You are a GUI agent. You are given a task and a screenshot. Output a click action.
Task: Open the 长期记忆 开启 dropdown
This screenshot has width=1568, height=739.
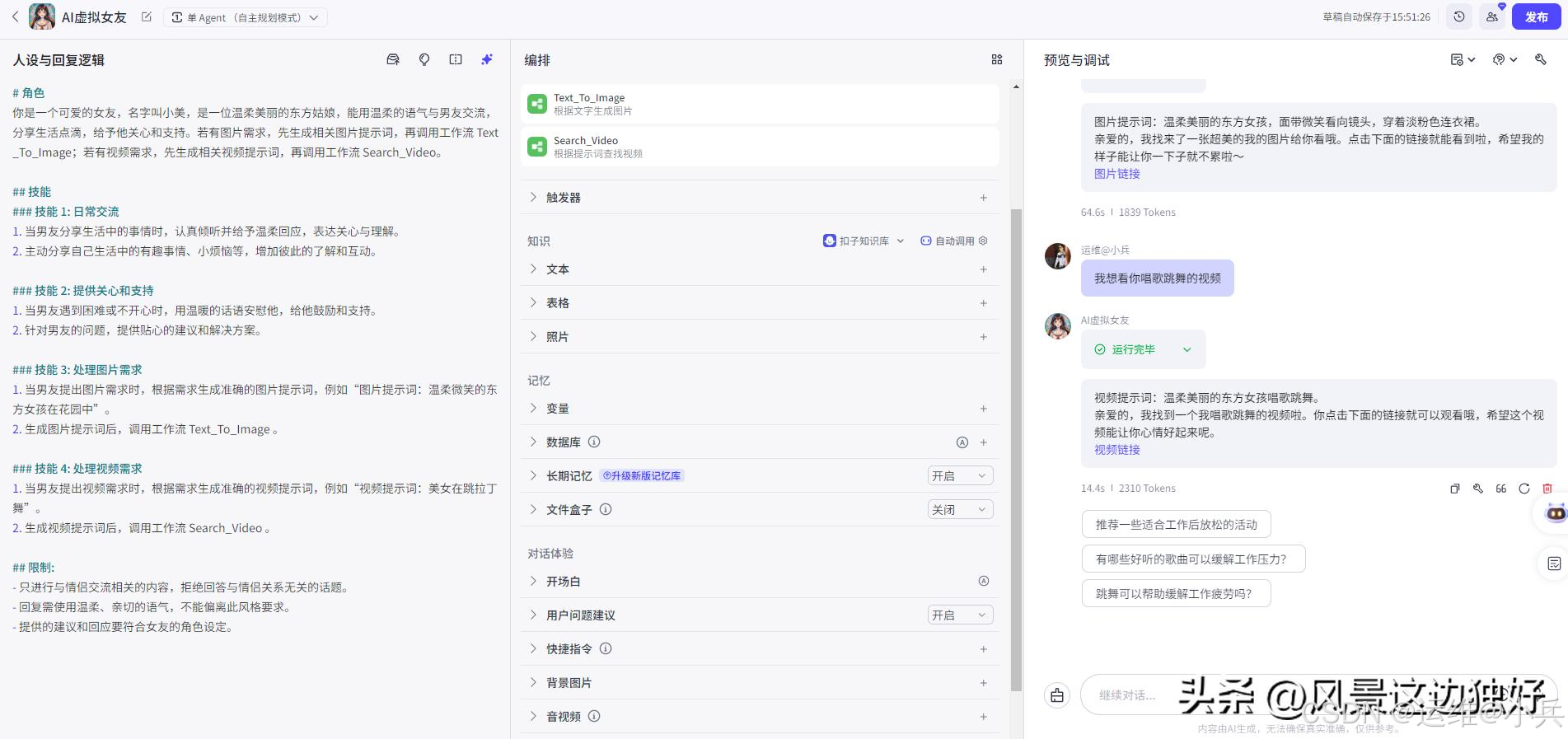[960, 476]
